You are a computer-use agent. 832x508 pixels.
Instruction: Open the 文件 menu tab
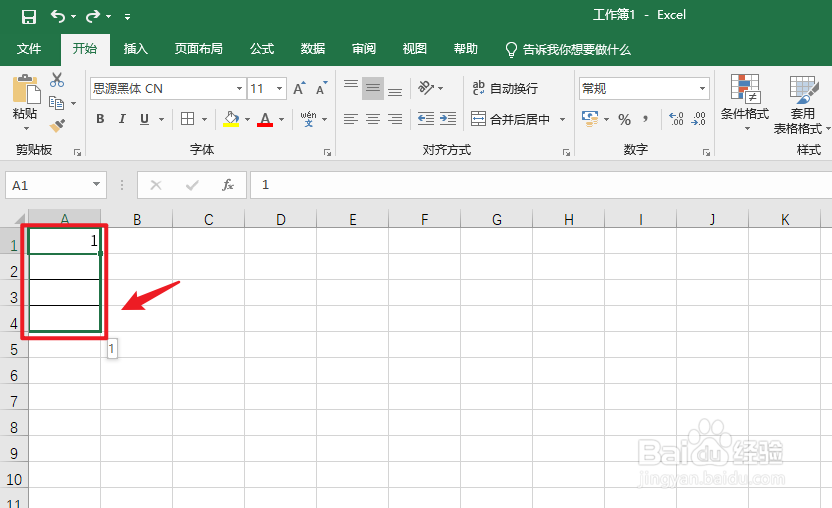click(29, 49)
